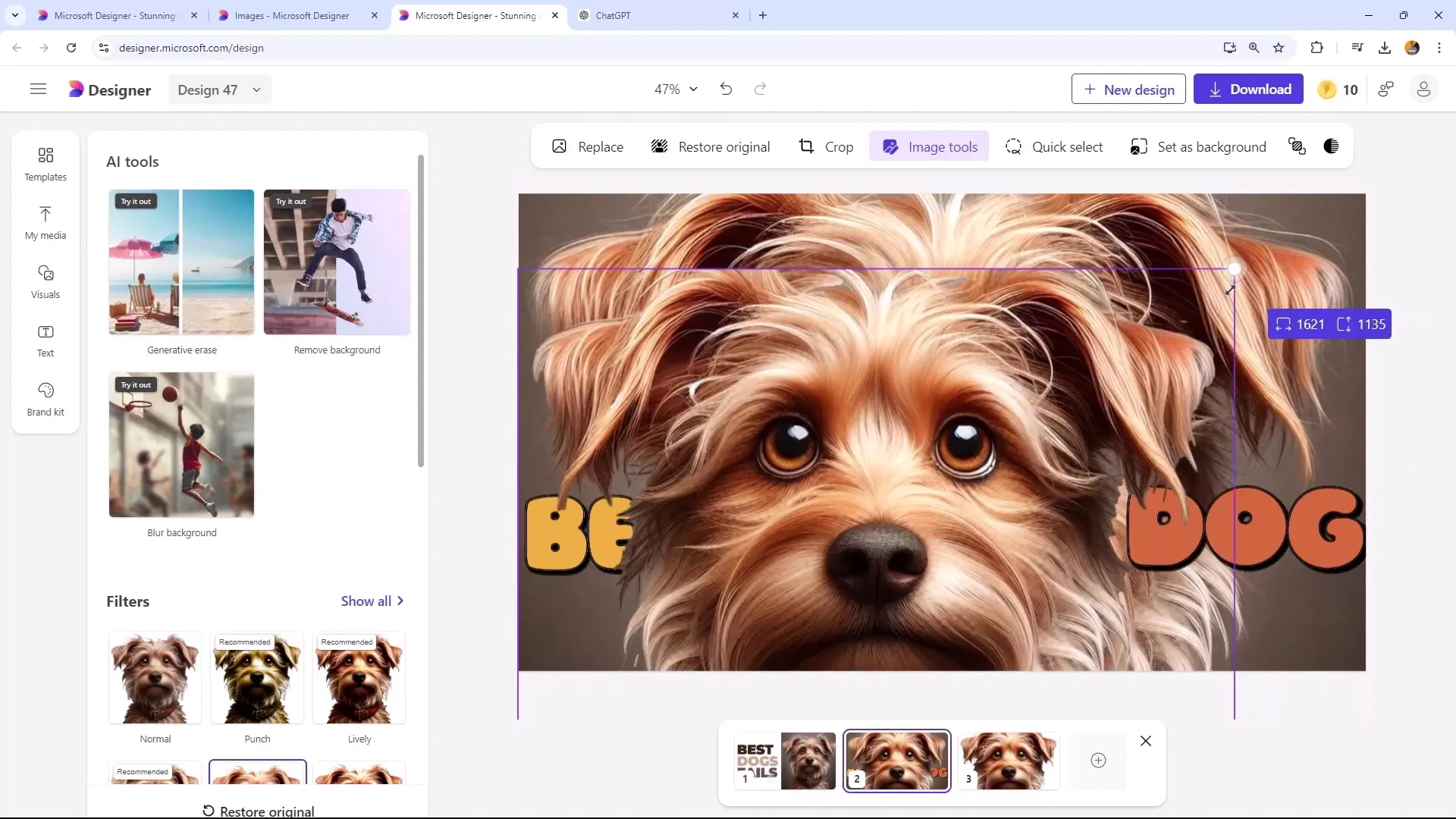Click the Download button
This screenshot has height=819, width=1456.
pos(1248,89)
